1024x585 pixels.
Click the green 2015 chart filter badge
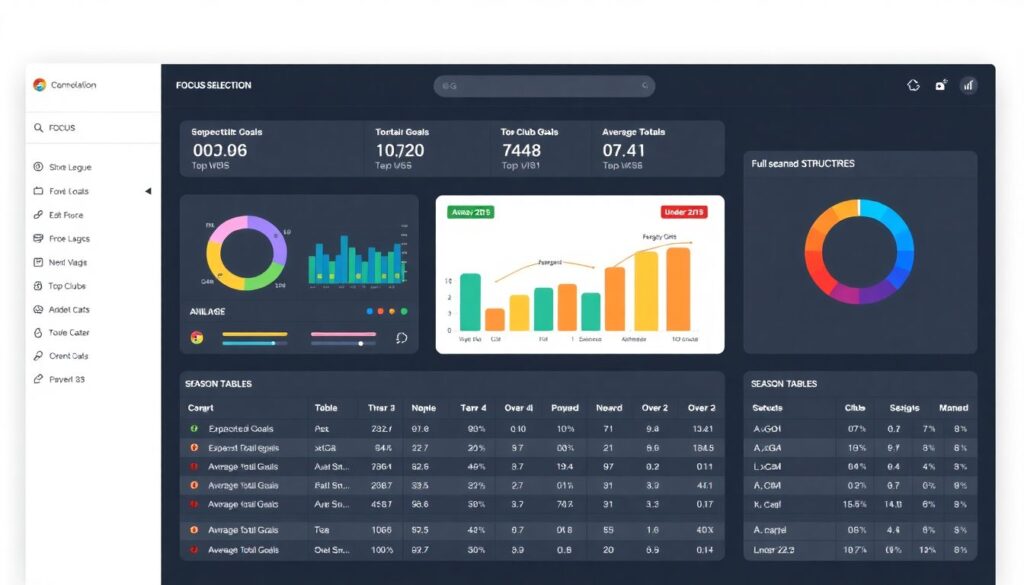click(472, 212)
